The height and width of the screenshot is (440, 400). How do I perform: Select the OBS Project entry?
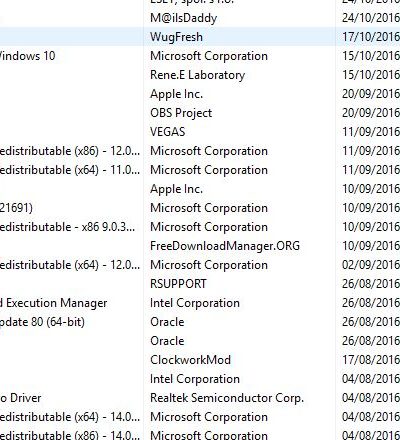click(x=181, y=113)
